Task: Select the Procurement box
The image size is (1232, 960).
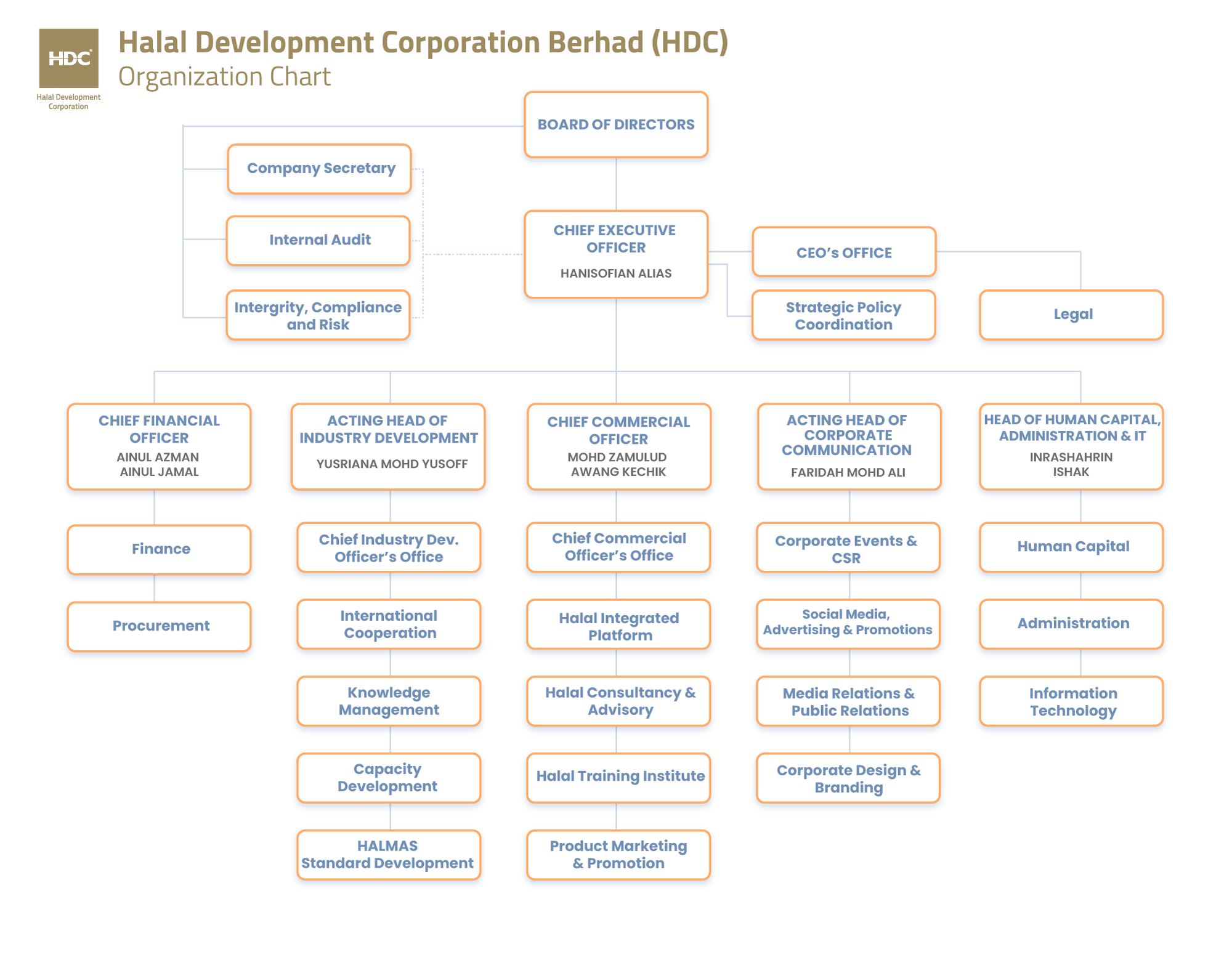Action: point(160,627)
